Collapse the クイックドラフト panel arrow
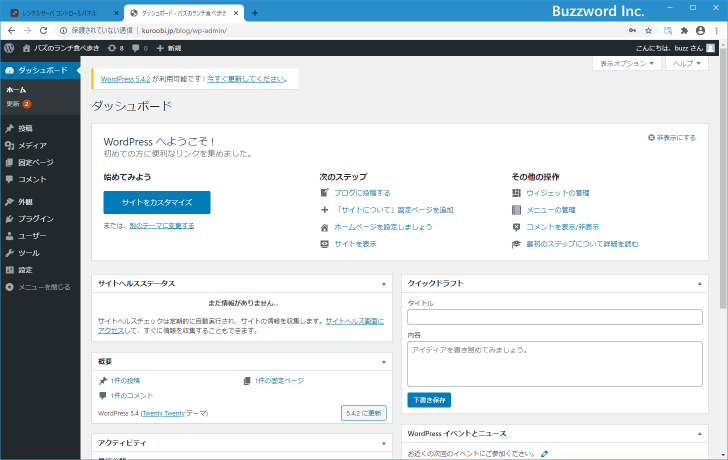 tap(699, 284)
